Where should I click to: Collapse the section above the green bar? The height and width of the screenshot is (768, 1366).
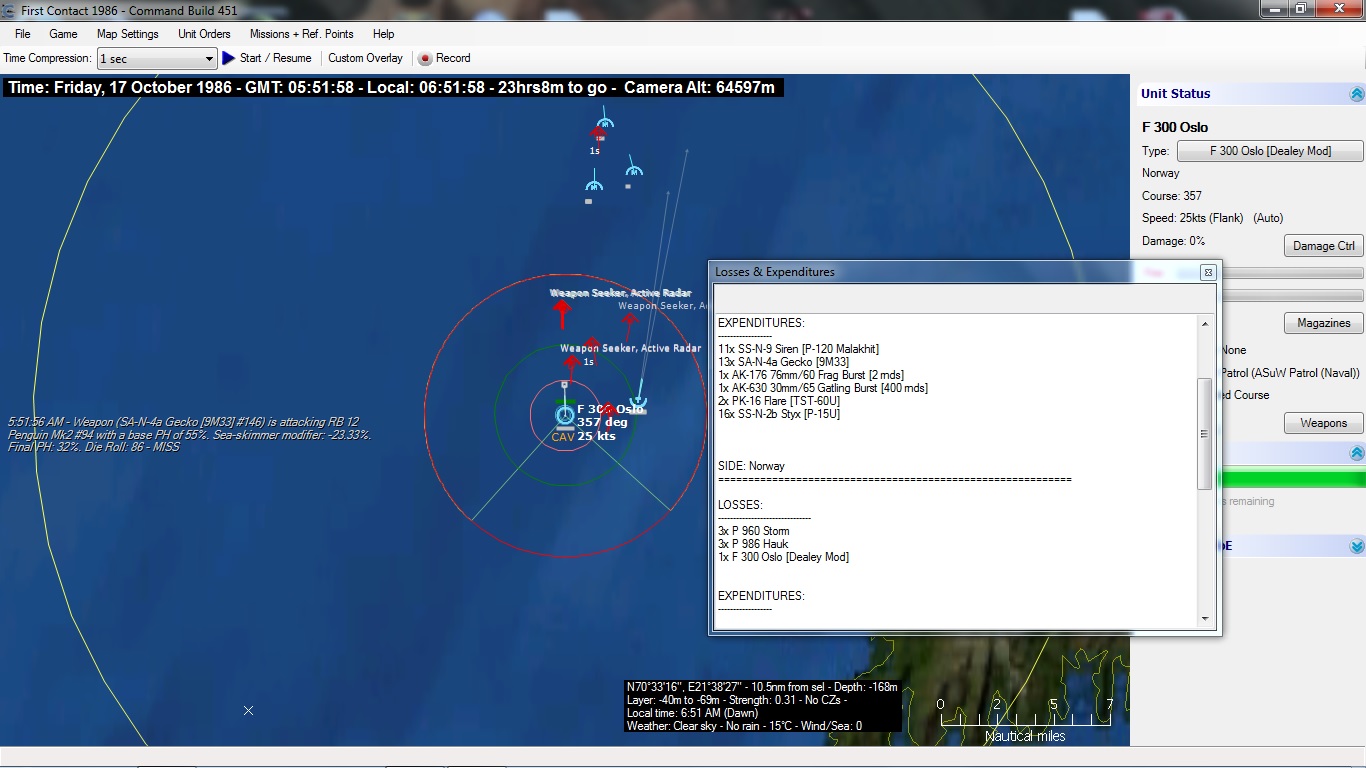1356,455
